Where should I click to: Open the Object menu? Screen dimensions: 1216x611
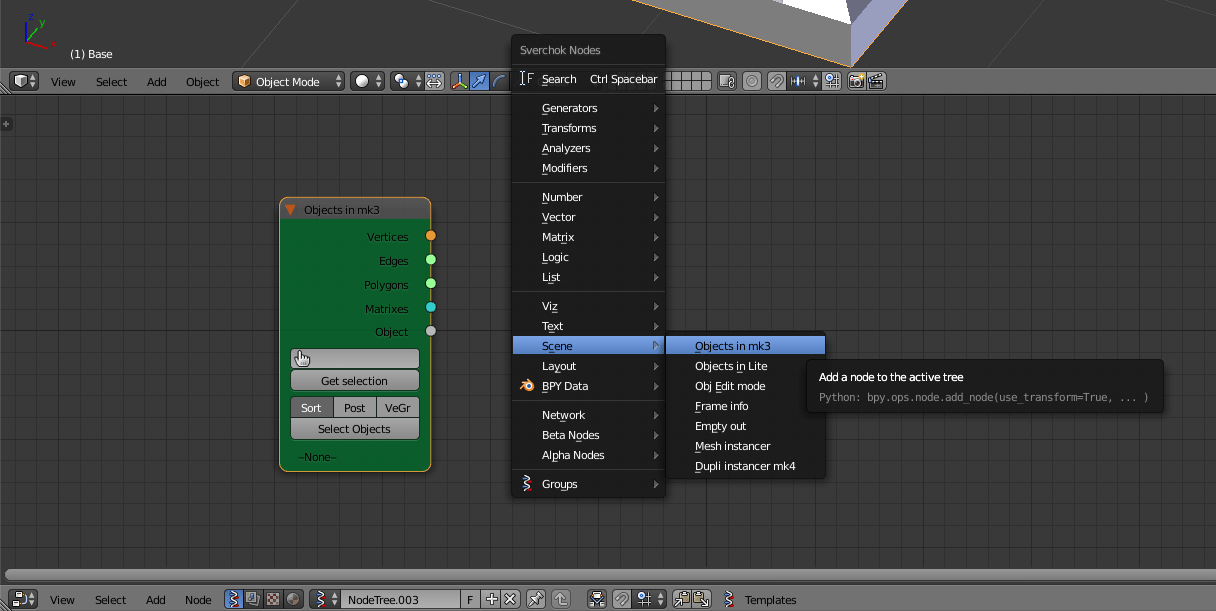pos(202,82)
